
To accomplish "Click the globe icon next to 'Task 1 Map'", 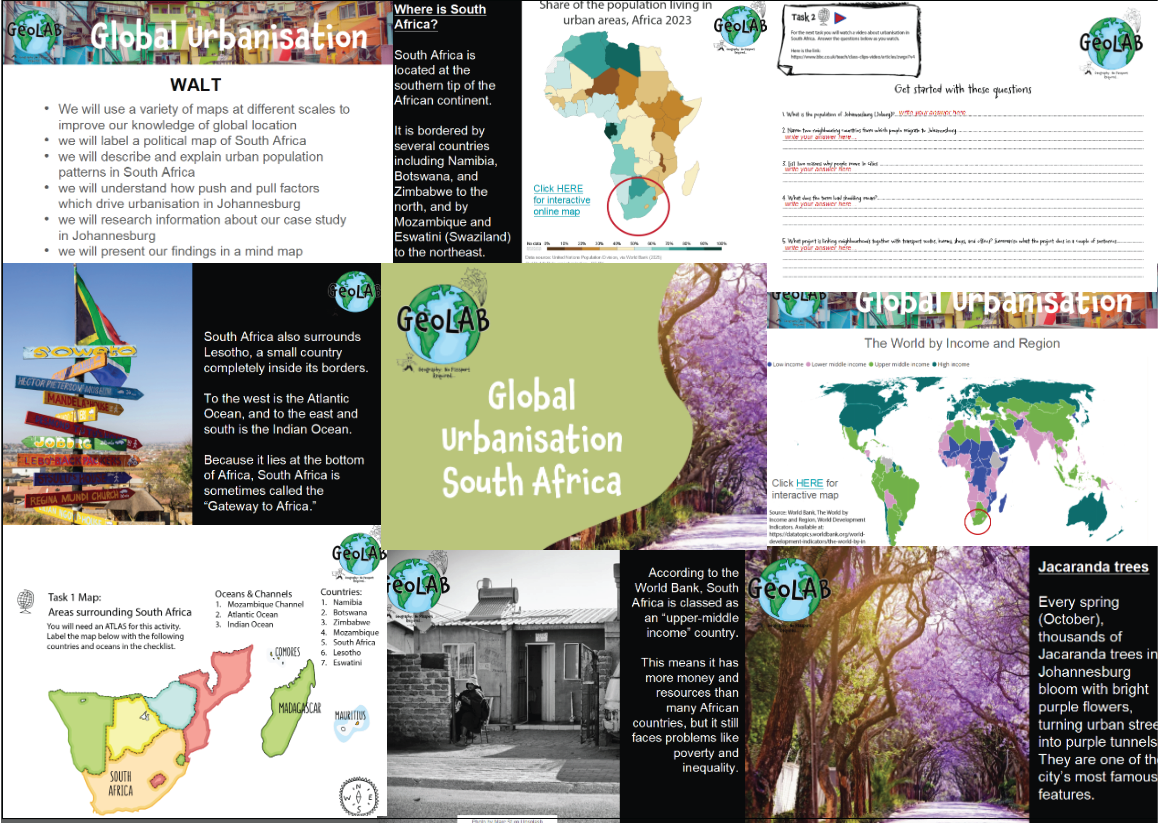I will tap(25, 600).
